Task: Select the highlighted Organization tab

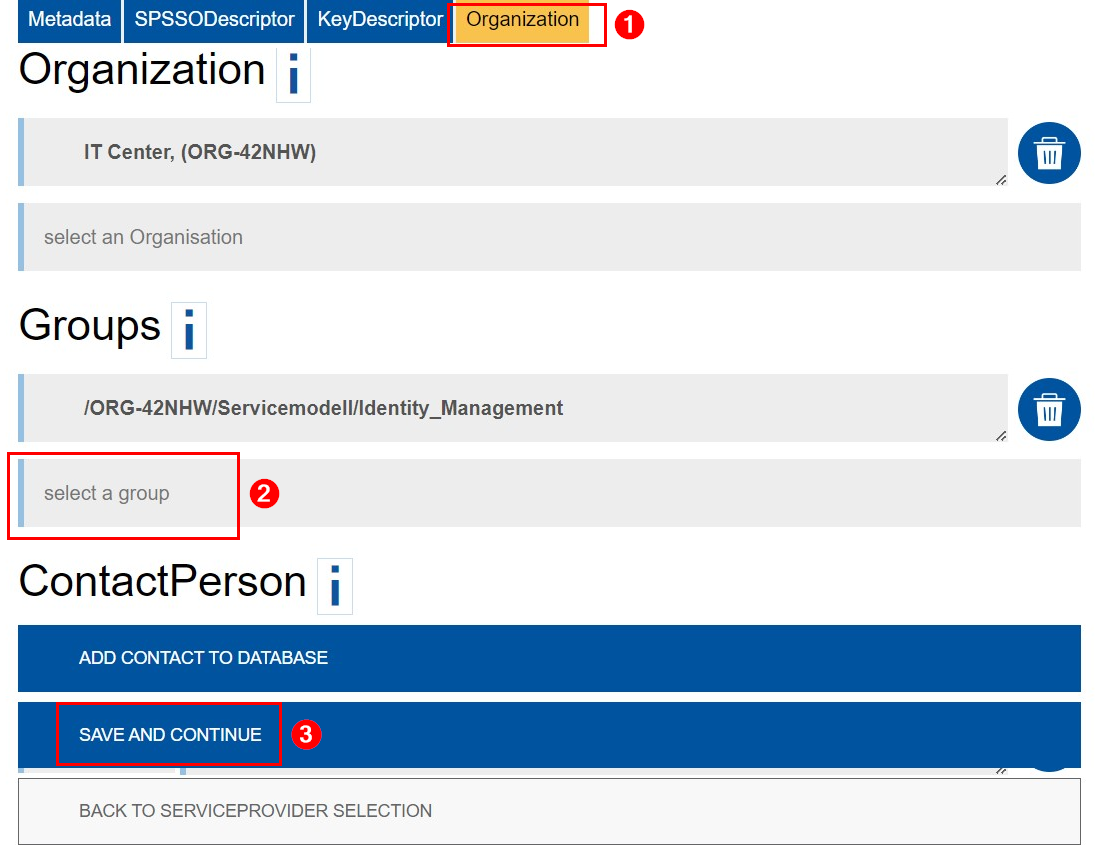Action: (523, 19)
